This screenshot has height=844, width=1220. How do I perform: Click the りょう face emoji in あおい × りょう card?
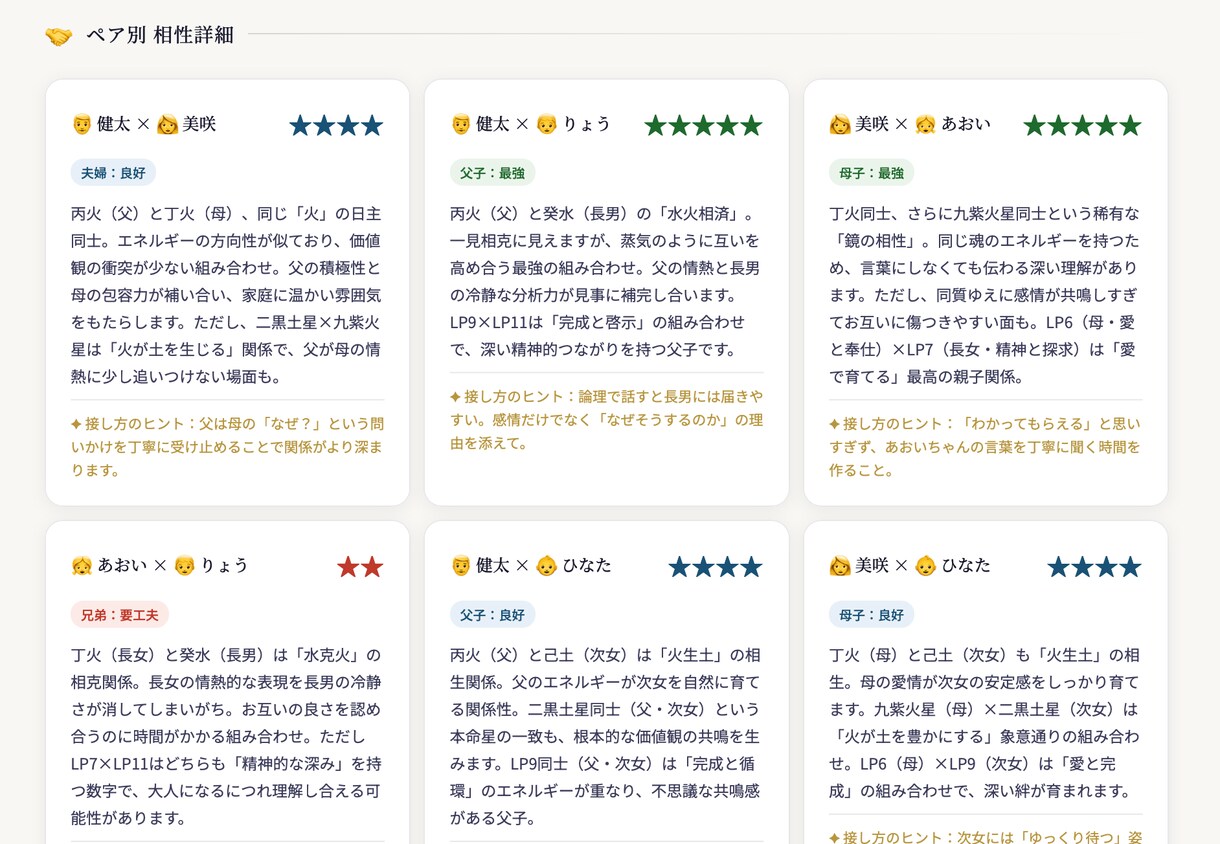tap(184, 565)
